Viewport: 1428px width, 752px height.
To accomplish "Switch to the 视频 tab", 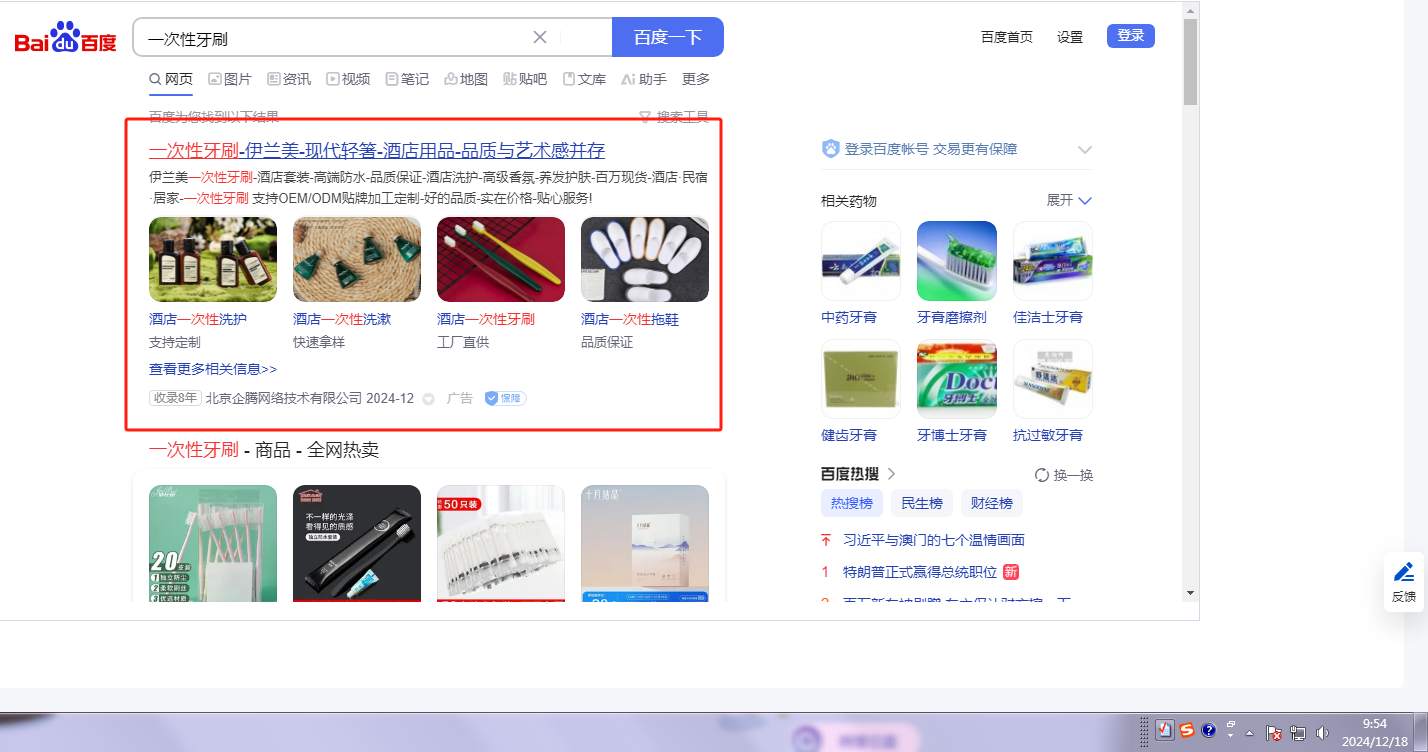I will (x=348, y=79).
